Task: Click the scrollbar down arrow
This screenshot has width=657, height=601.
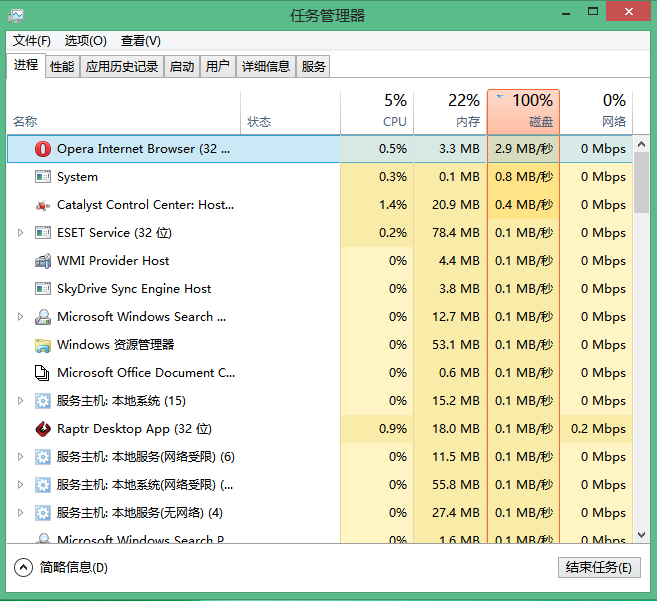Action: (641, 535)
